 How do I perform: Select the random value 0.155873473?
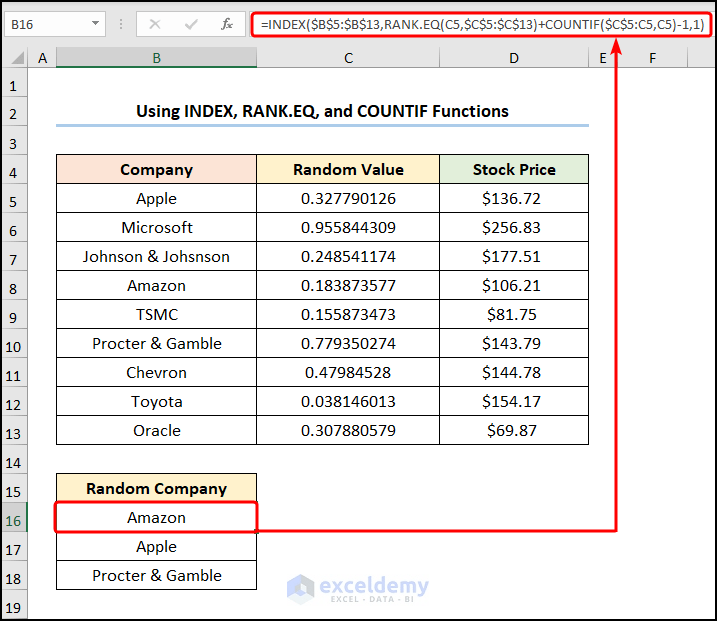click(348, 314)
